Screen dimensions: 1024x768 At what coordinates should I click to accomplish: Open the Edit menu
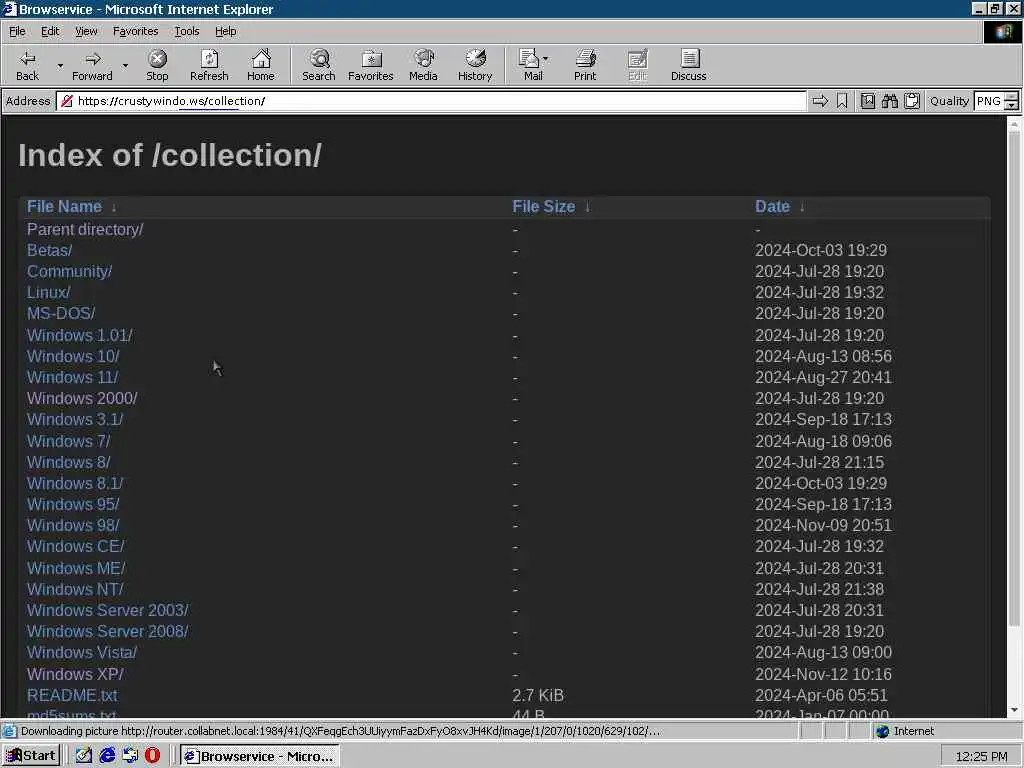[50, 31]
